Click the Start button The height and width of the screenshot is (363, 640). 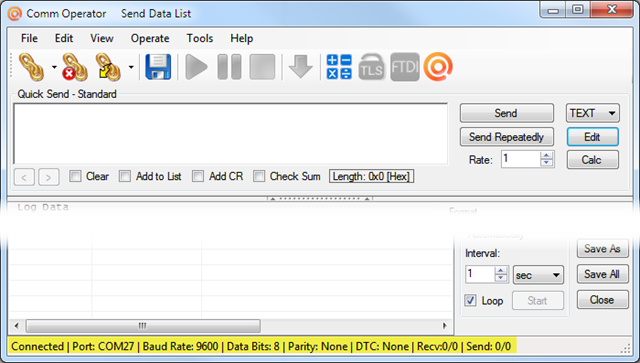(538, 301)
